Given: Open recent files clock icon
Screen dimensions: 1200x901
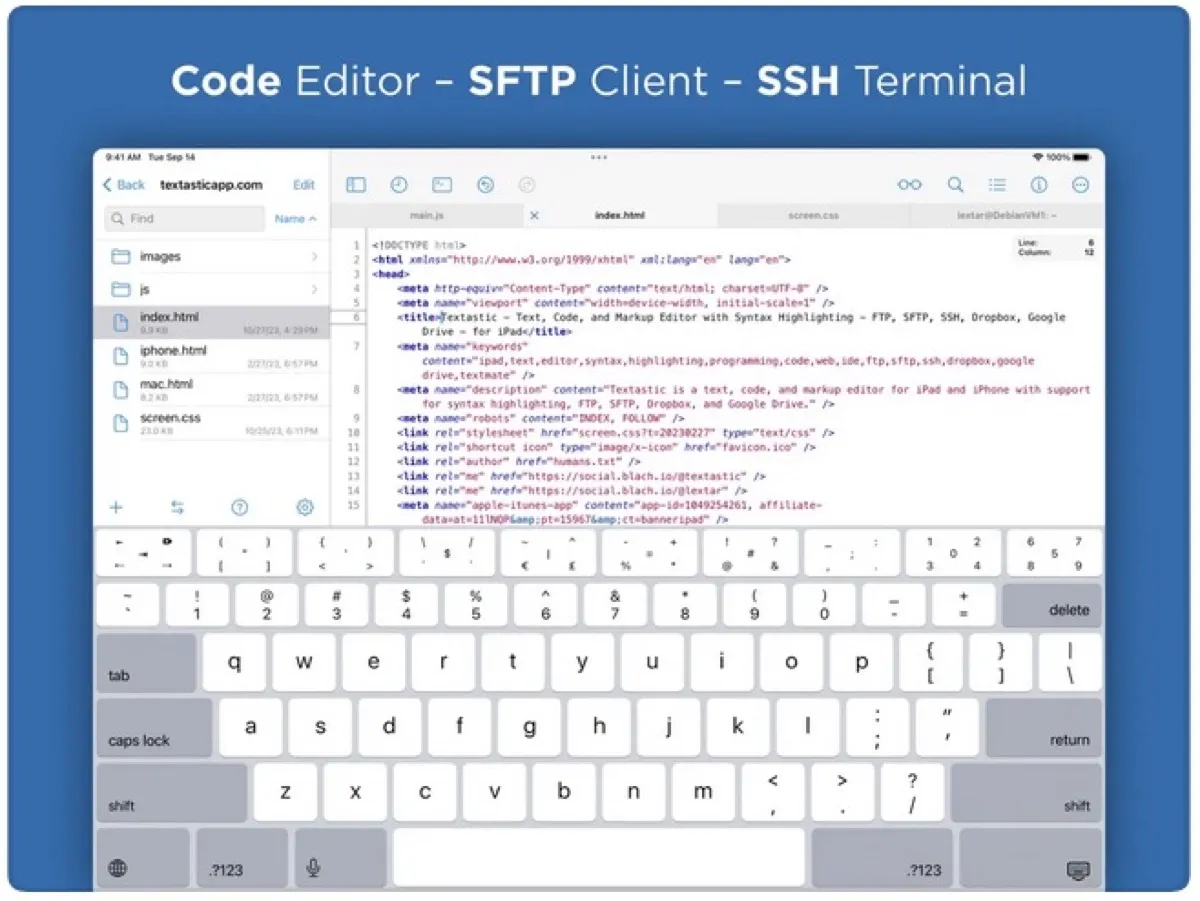Looking at the screenshot, I should 399,185.
